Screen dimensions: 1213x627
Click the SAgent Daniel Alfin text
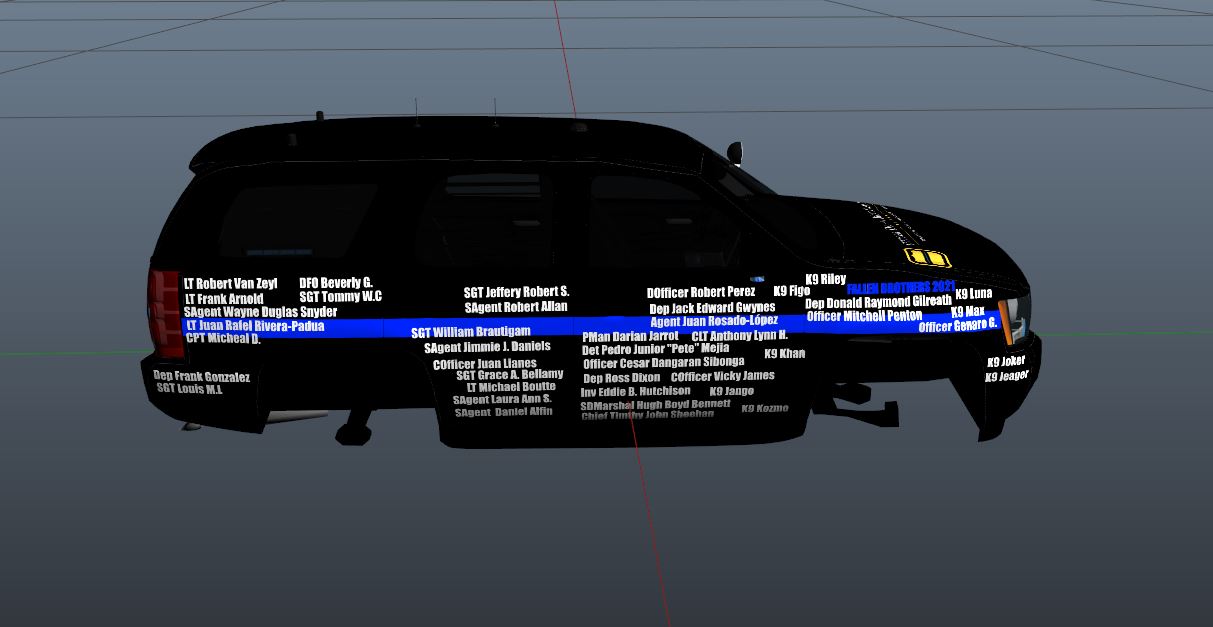pyautogui.click(x=503, y=412)
